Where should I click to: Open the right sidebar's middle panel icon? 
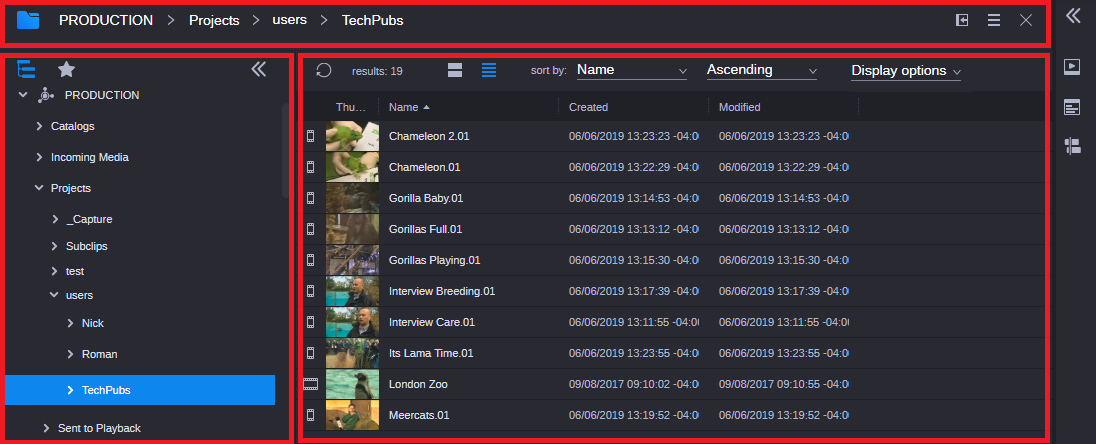(x=1072, y=107)
